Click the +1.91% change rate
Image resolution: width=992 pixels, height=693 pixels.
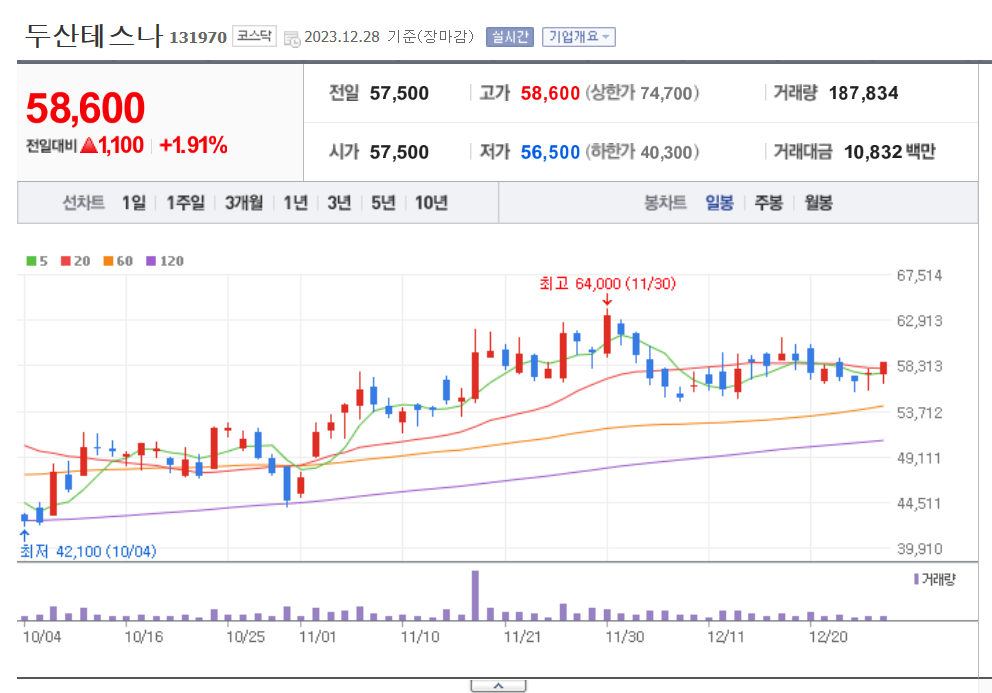tap(193, 146)
